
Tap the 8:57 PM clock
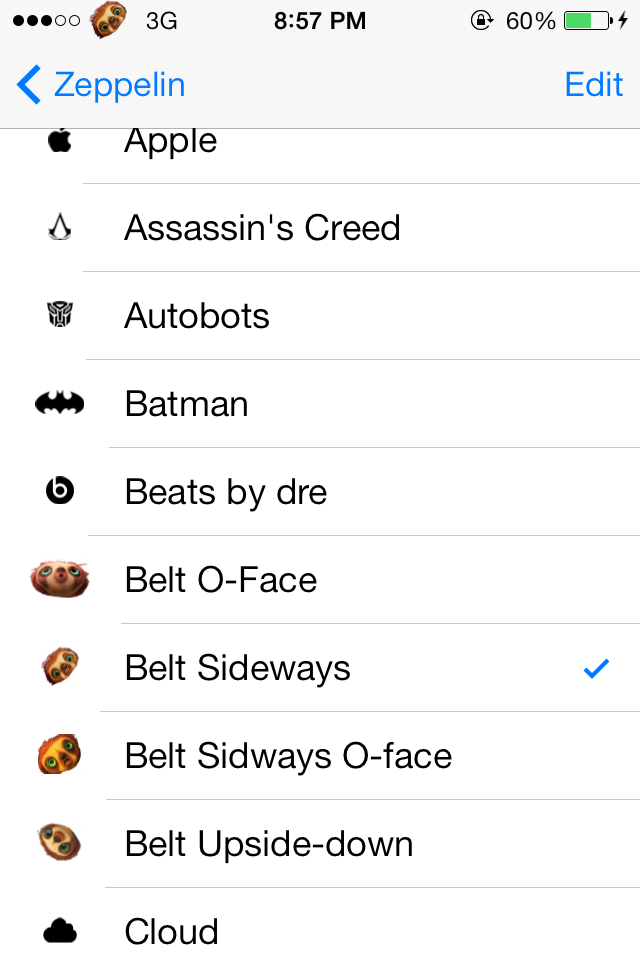tap(320, 20)
